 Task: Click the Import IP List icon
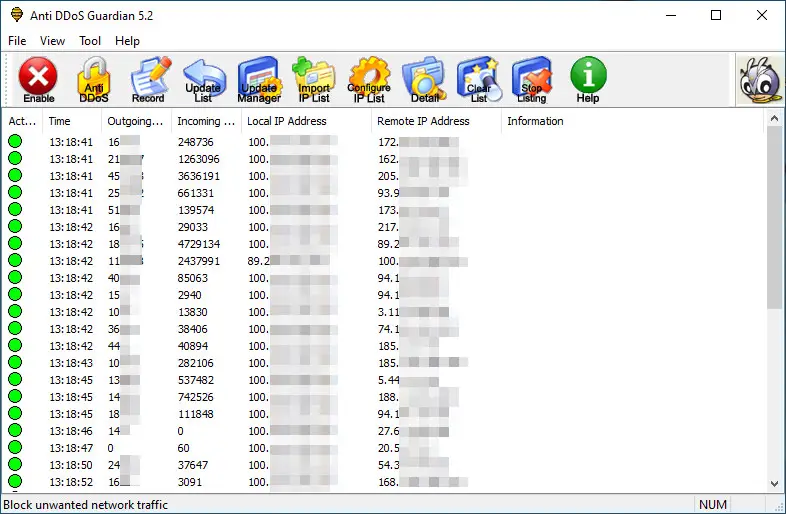314,80
